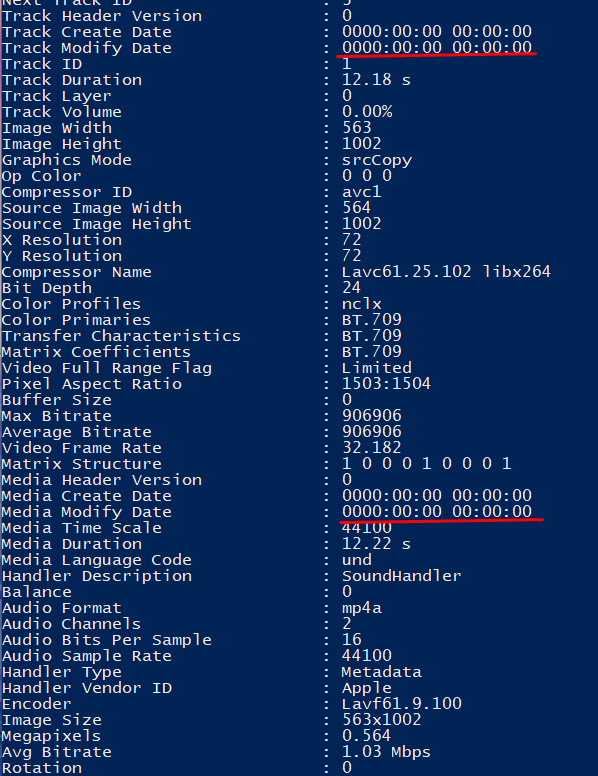Click the Handler Description value SoundHandler
Image resolution: width=598 pixels, height=776 pixels.
coord(401,576)
